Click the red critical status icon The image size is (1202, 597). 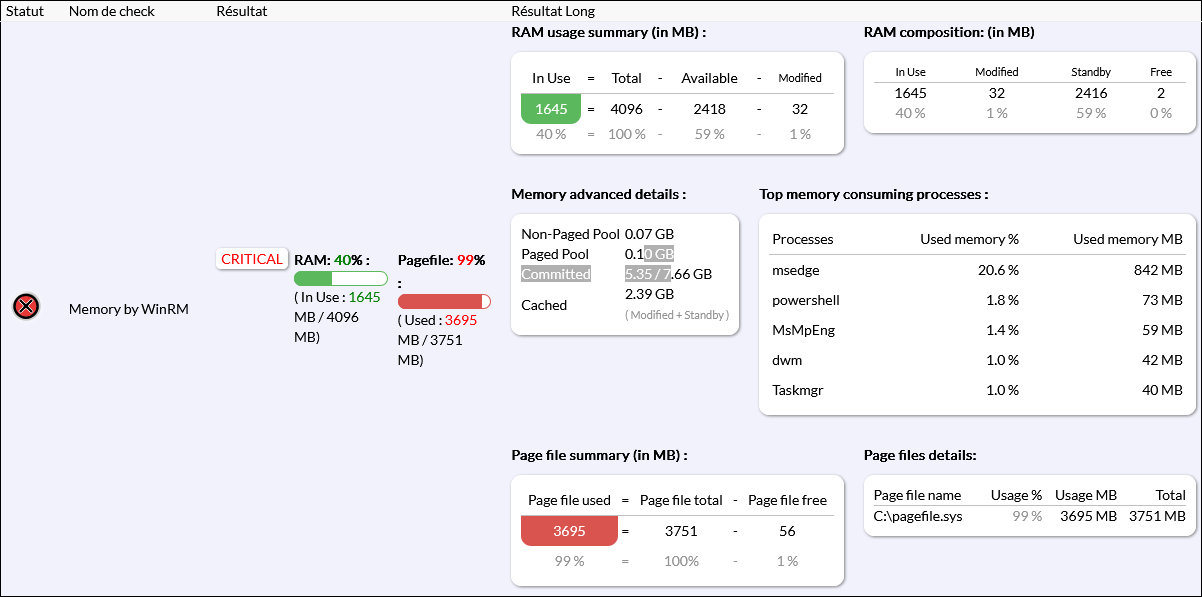26,307
